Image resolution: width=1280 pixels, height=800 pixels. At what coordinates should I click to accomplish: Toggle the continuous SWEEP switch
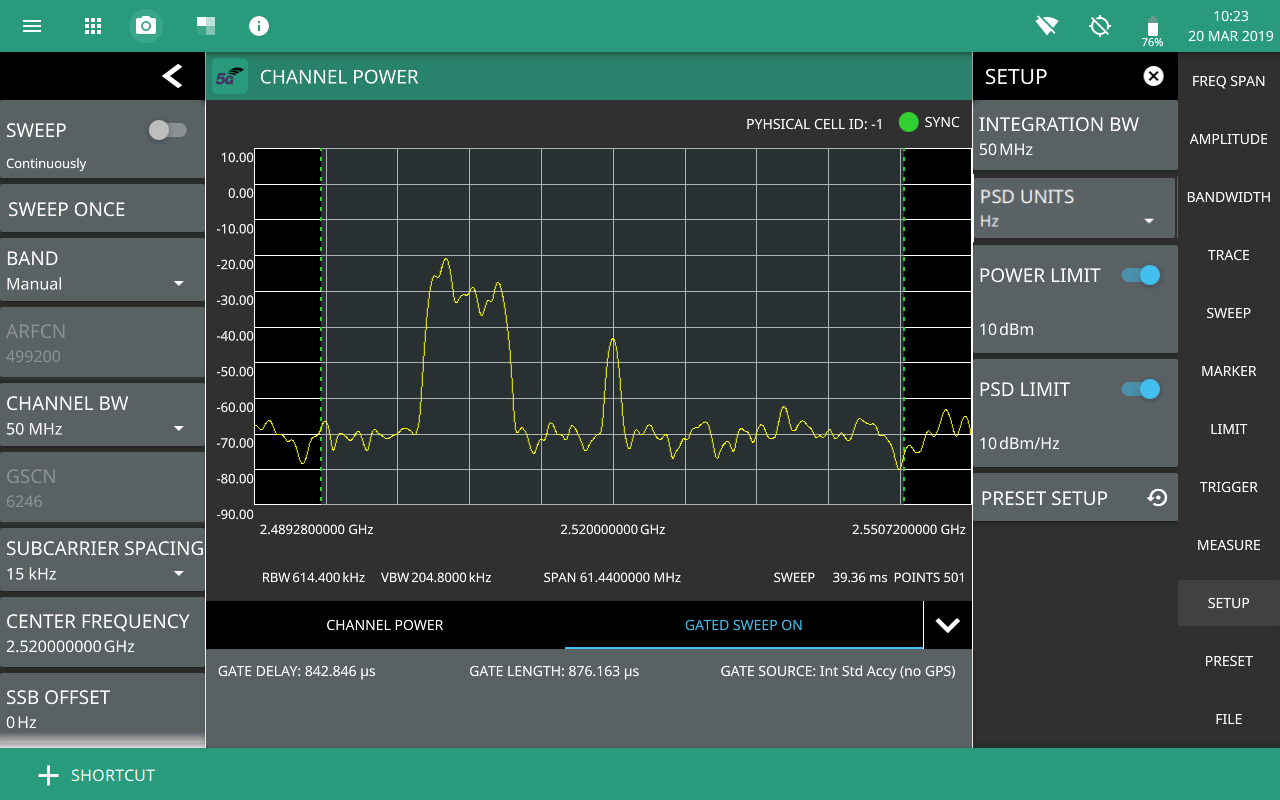[x=167, y=130]
